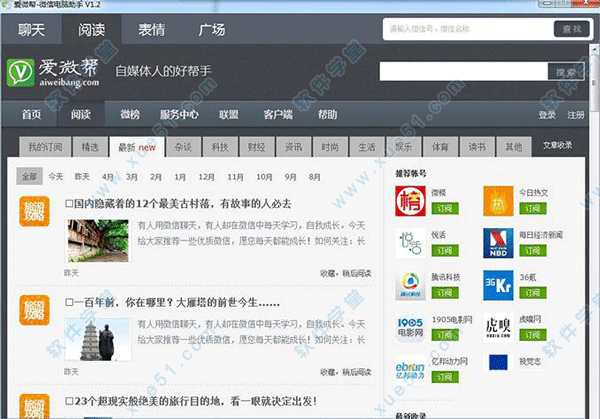
Task: Open the 1905电影网 account icon
Action: pyautogui.click(x=410, y=328)
